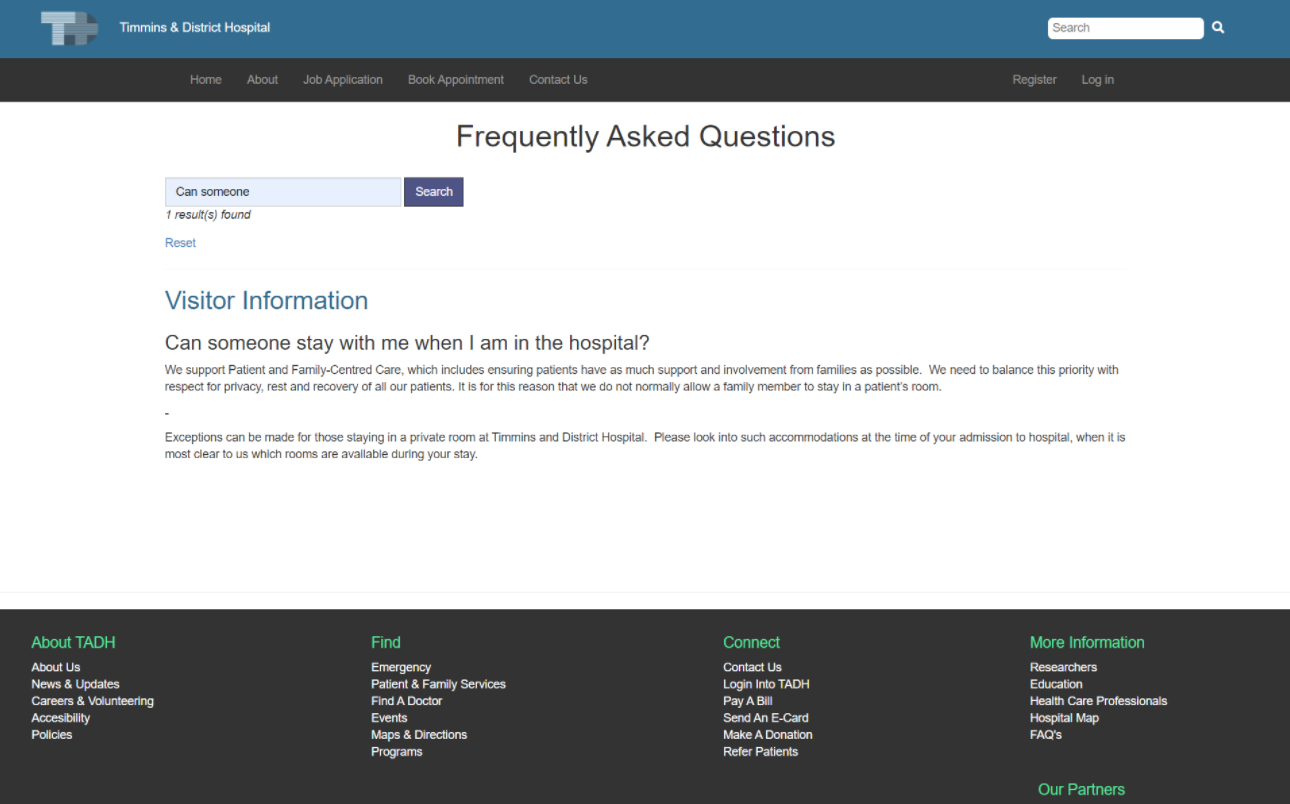The width and height of the screenshot is (1290, 804).
Task: Click the header search input field
Action: [x=1125, y=28]
